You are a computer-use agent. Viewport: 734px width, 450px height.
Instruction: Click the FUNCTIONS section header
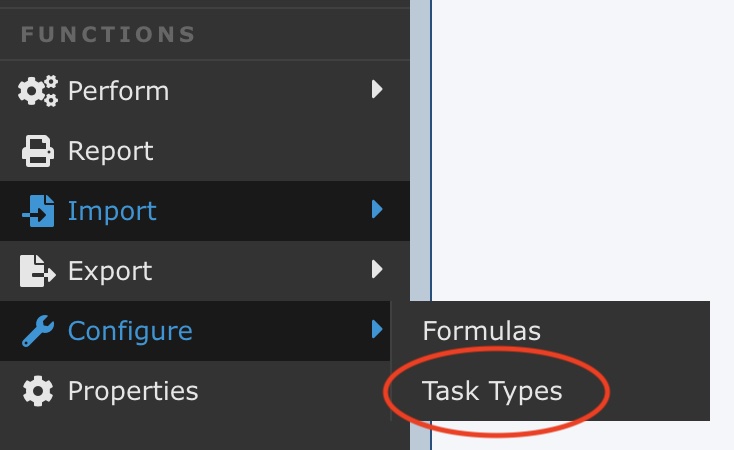pyautogui.click(x=108, y=34)
